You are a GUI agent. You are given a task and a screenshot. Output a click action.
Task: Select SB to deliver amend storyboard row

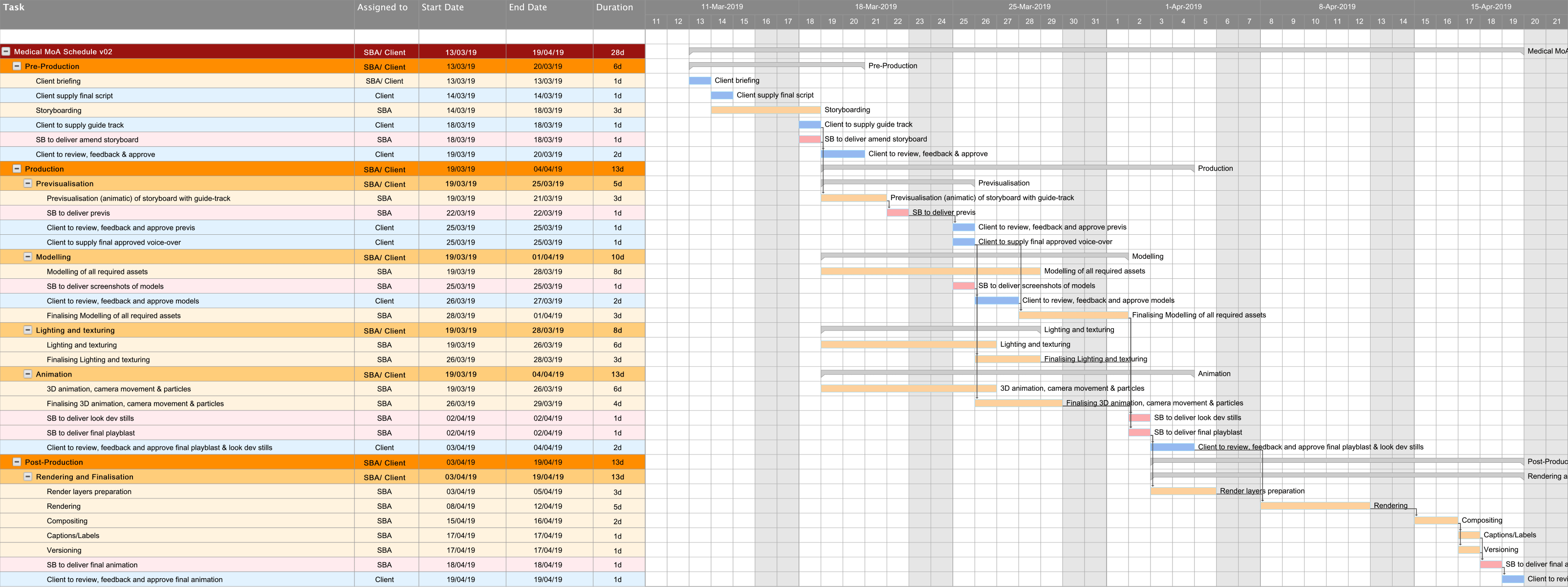click(323, 139)
